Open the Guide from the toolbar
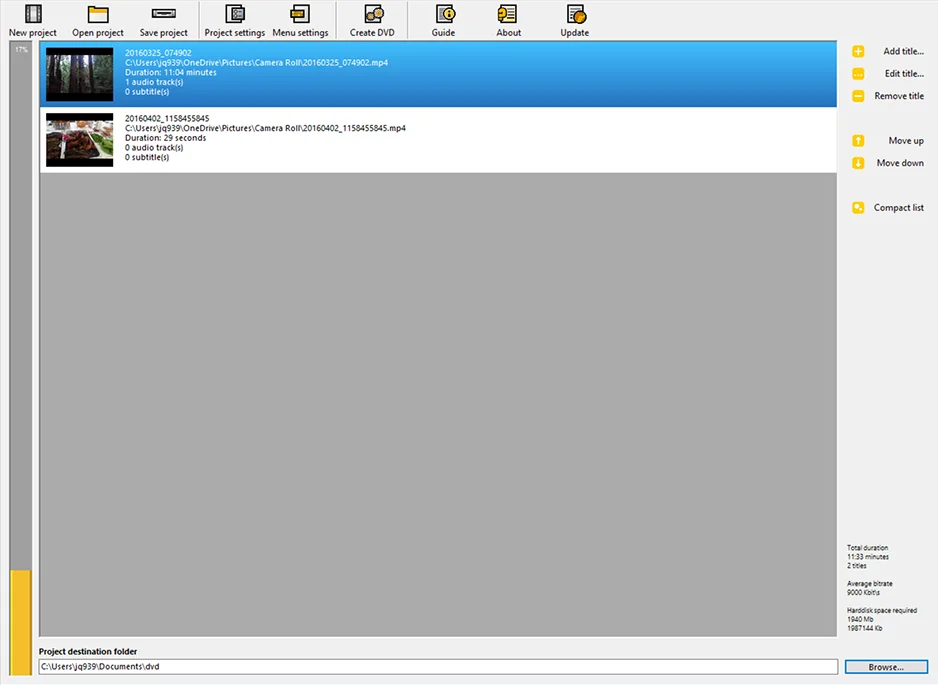 pos(445,14)
